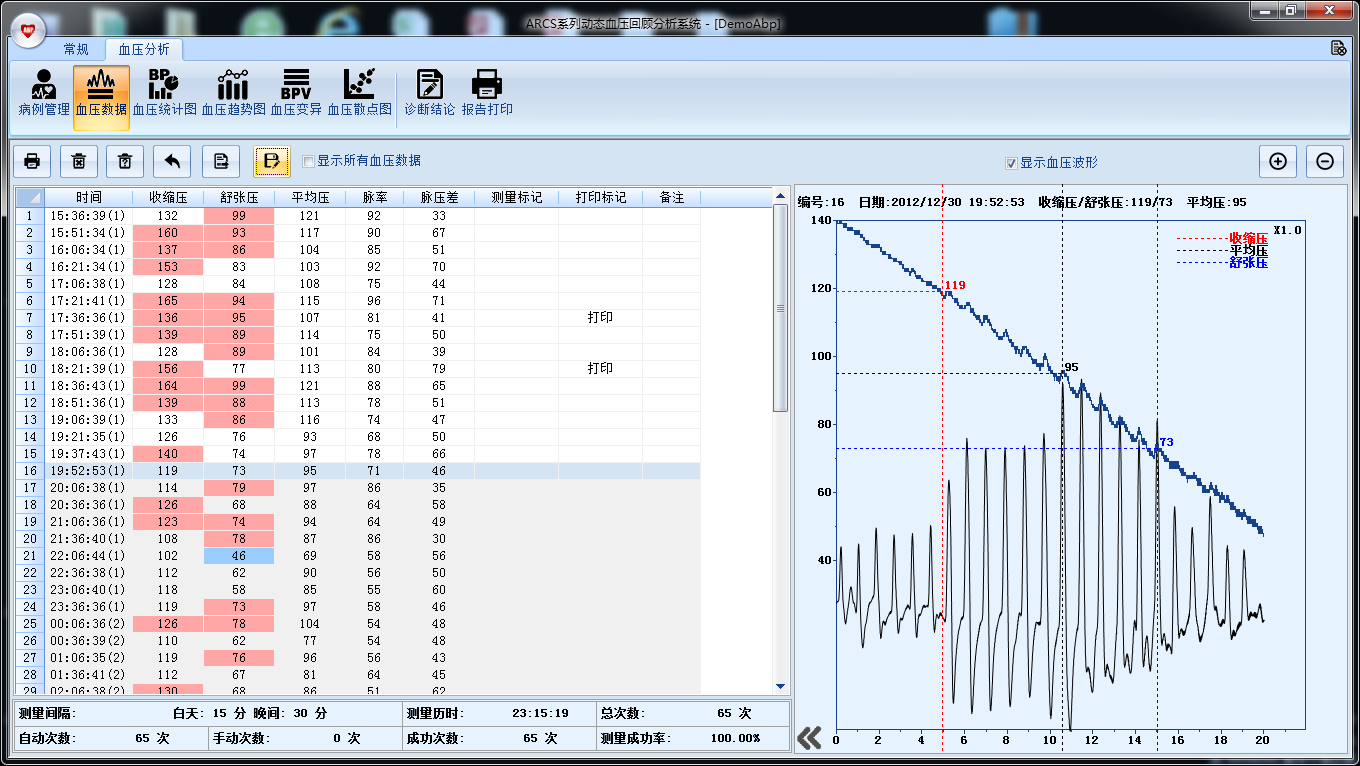Collapse the chart panel with the double-chevron
The width and height of the screenshot is (1360, 766).
[809, 737]
